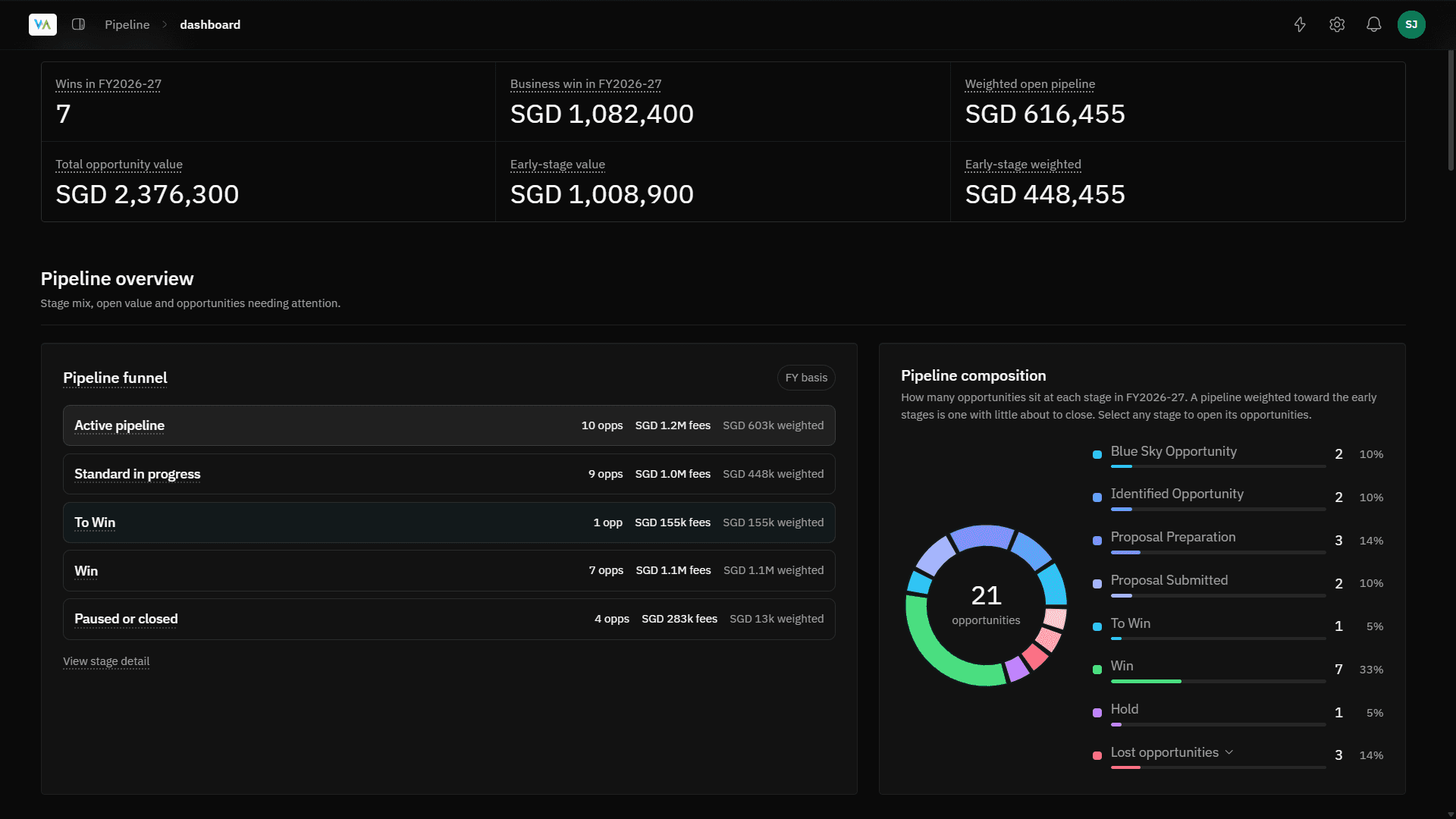Viewport: 1456px width, 819px height.
Task: Click the Lost opportunities red dot
Action: click(1097, 756)
